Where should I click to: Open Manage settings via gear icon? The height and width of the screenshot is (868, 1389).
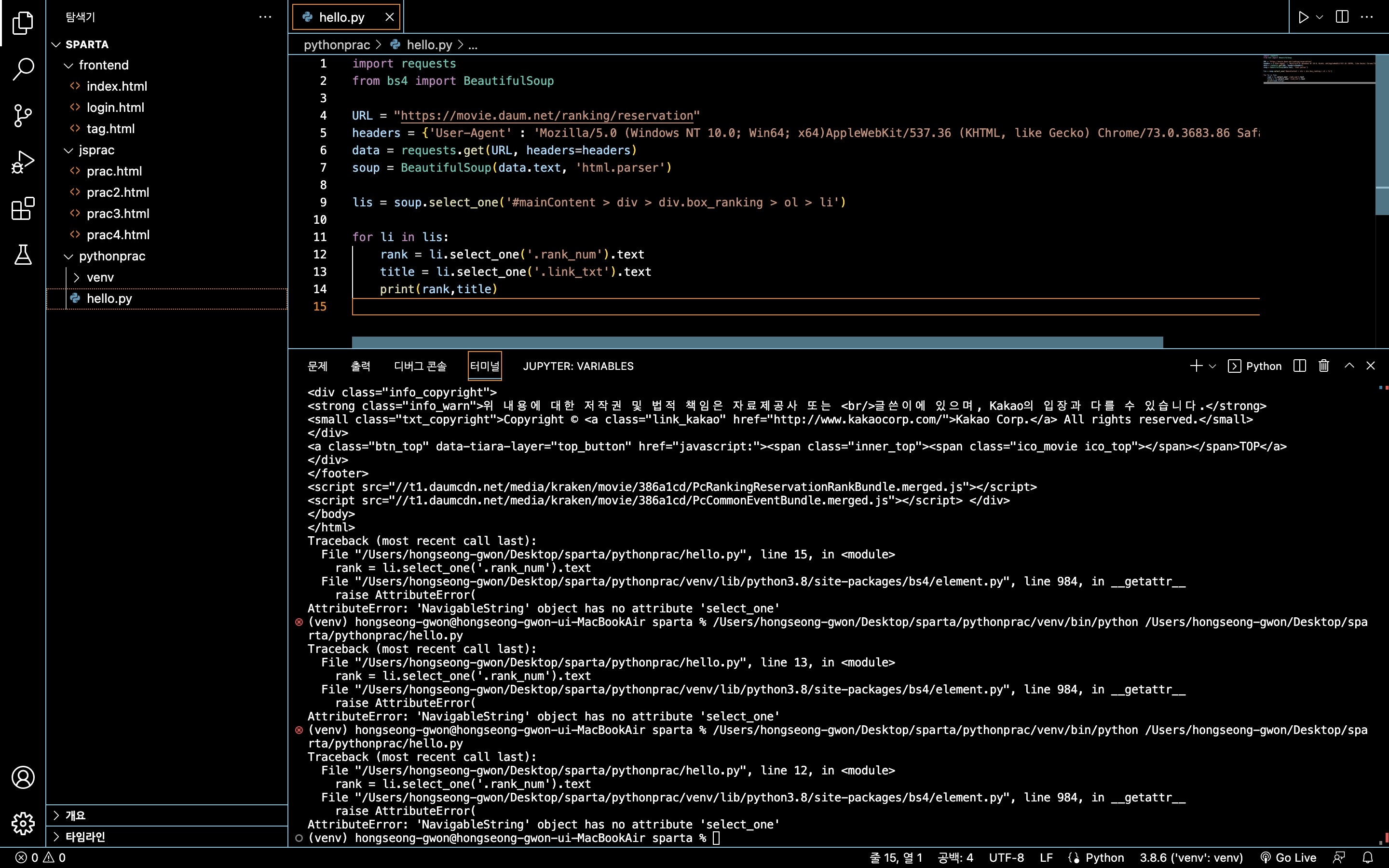[x=23, y=823]
